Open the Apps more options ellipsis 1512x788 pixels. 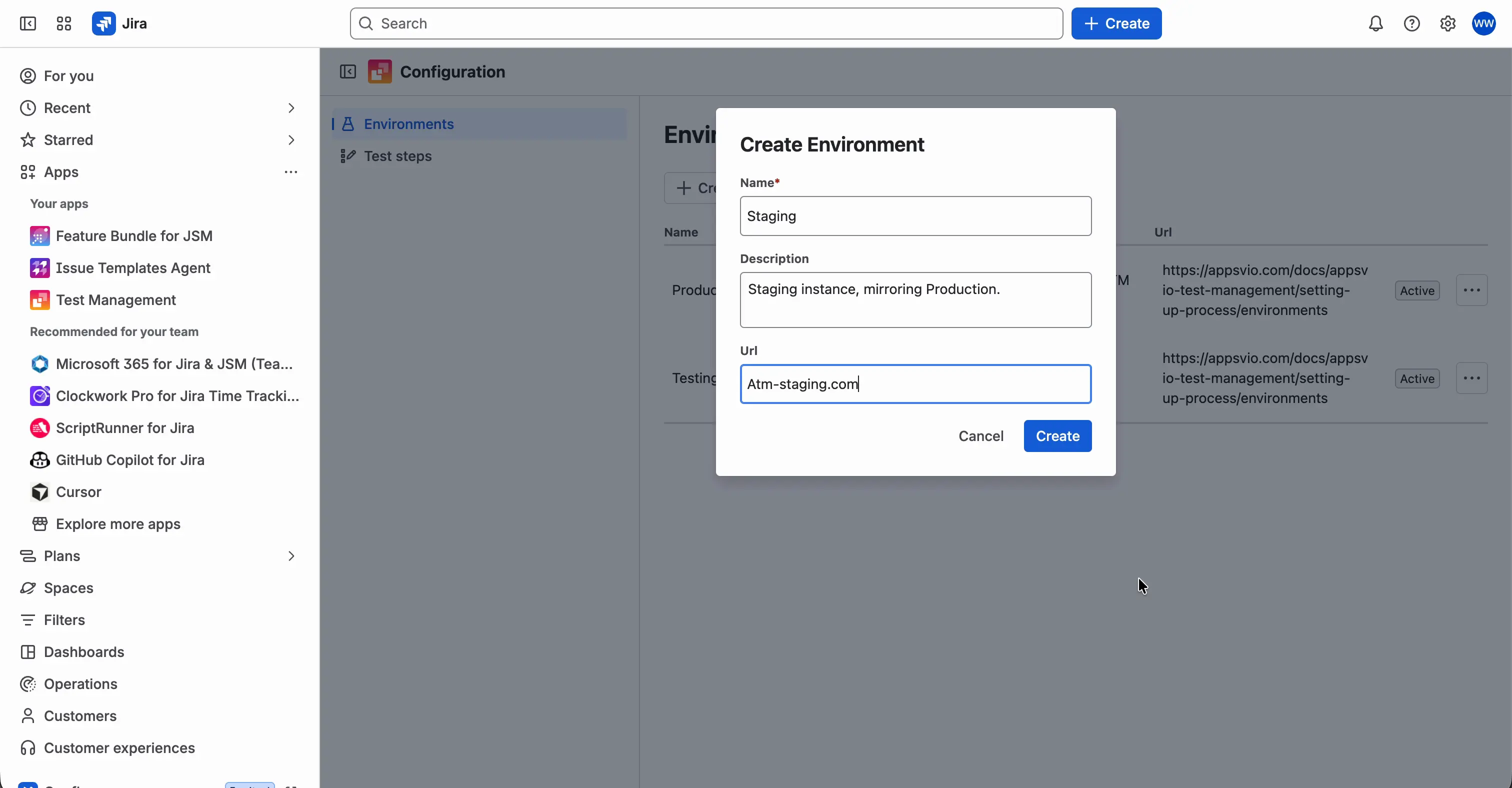click(x=291, y=172)
